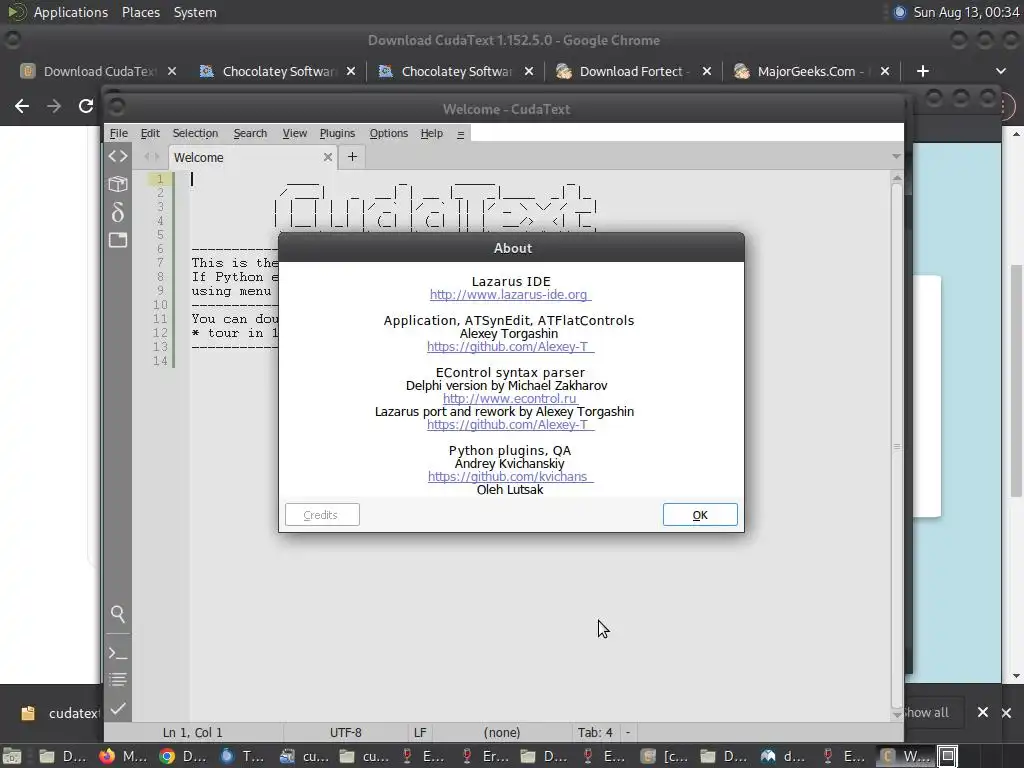Open the lazarus-ide.org link
The width and height of the screenshot is (1024, 768).
click(510, 295)
